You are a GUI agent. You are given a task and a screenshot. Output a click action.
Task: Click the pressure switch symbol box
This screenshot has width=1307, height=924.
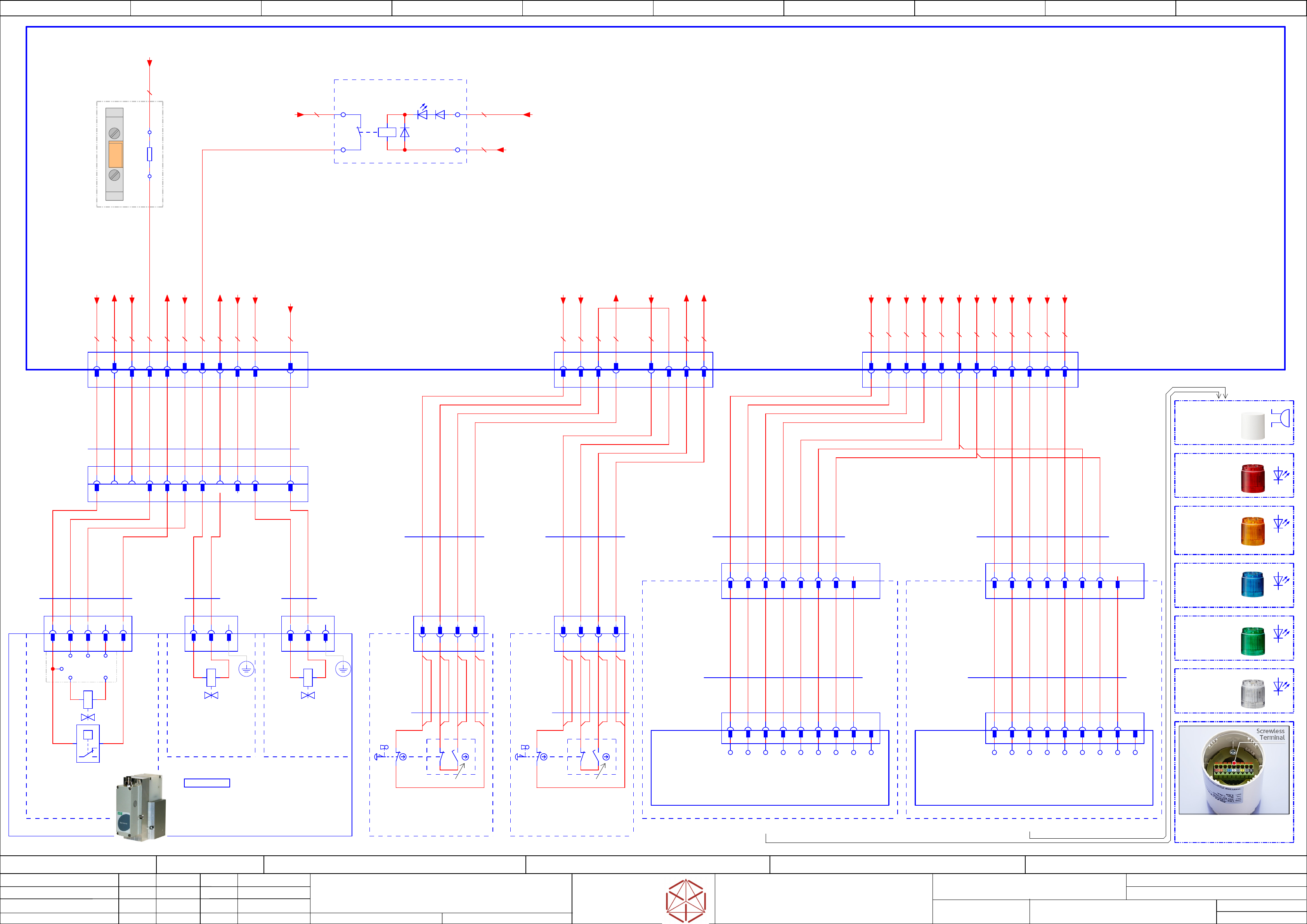click(88, 743)
